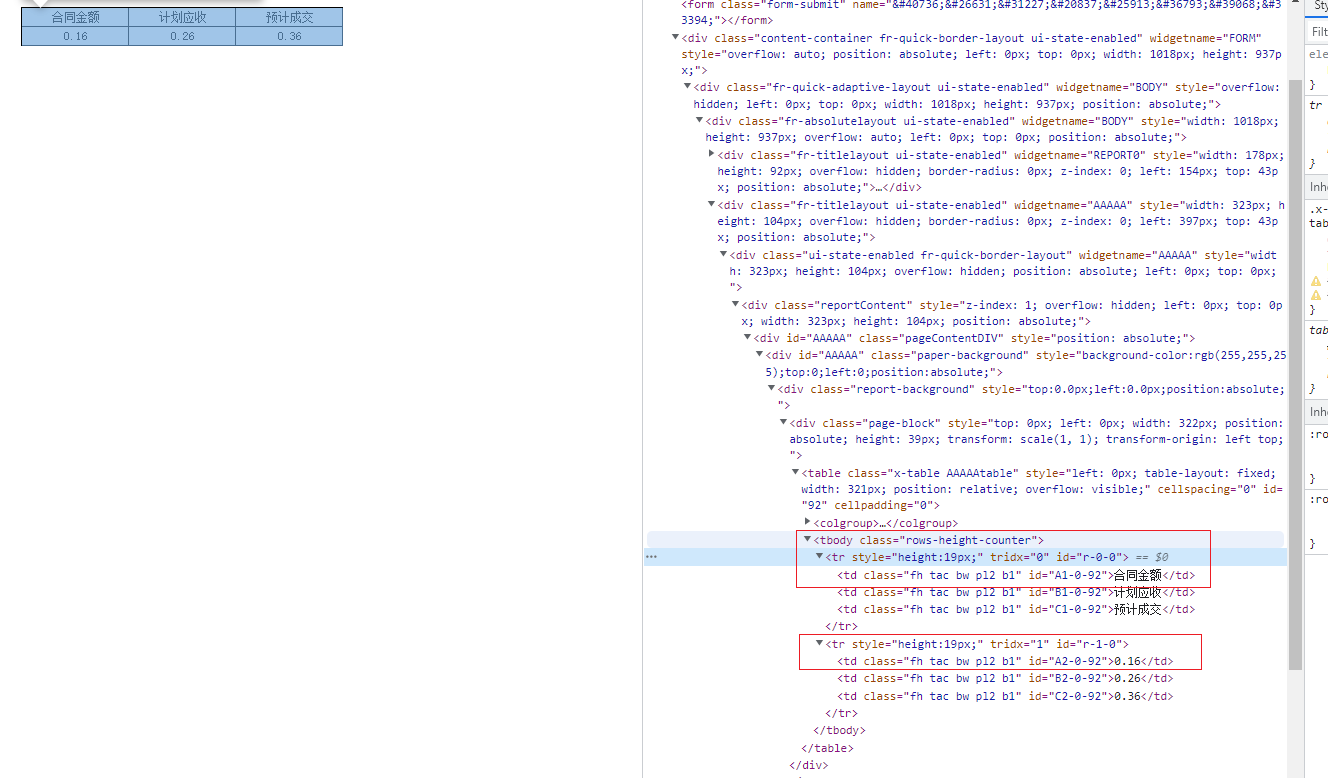Collapse the paper-background div node
This screenshot has height=778, width=1328.
pyautogui.click(x=759, y=355)
